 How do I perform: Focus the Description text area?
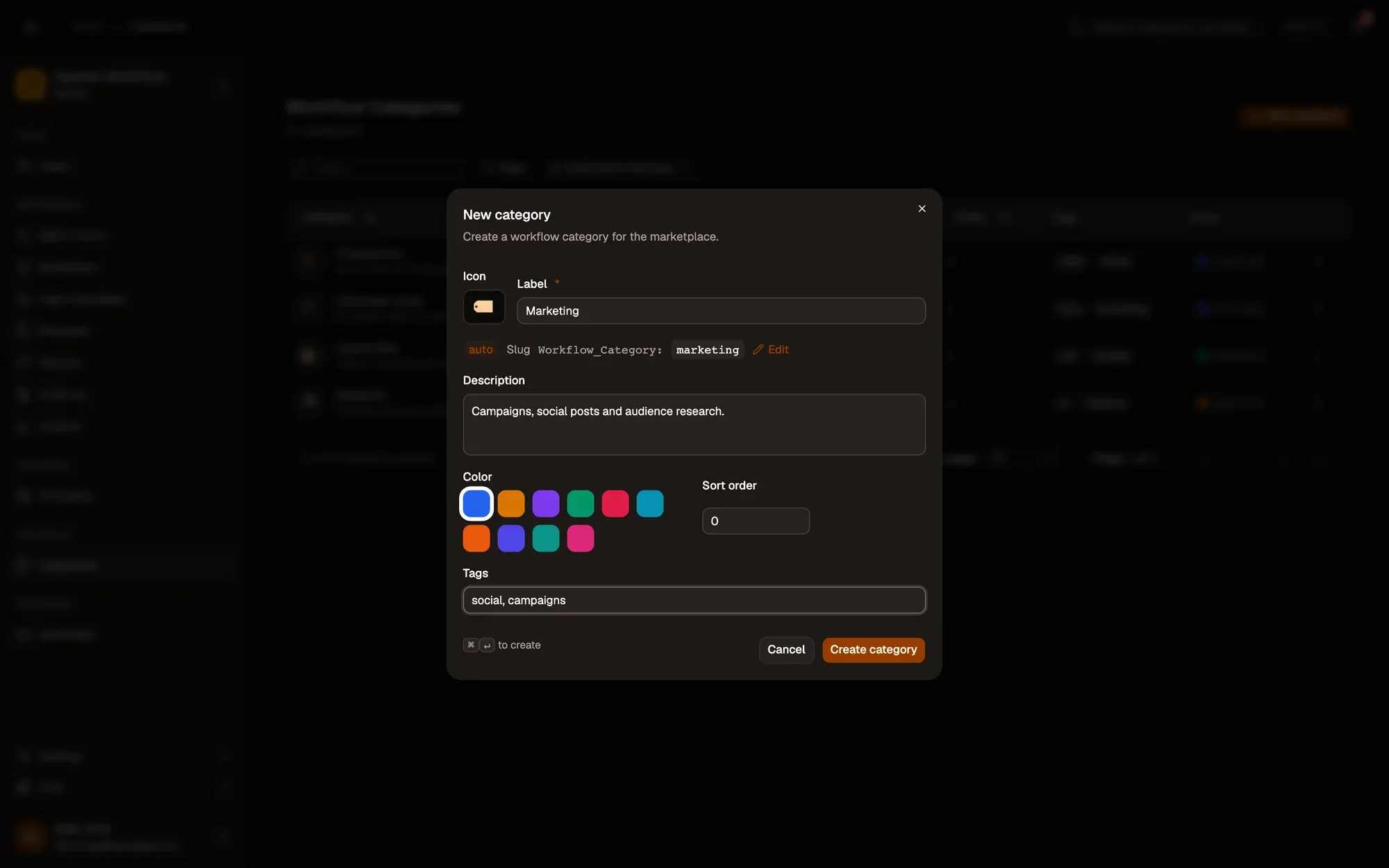(694, 424)
